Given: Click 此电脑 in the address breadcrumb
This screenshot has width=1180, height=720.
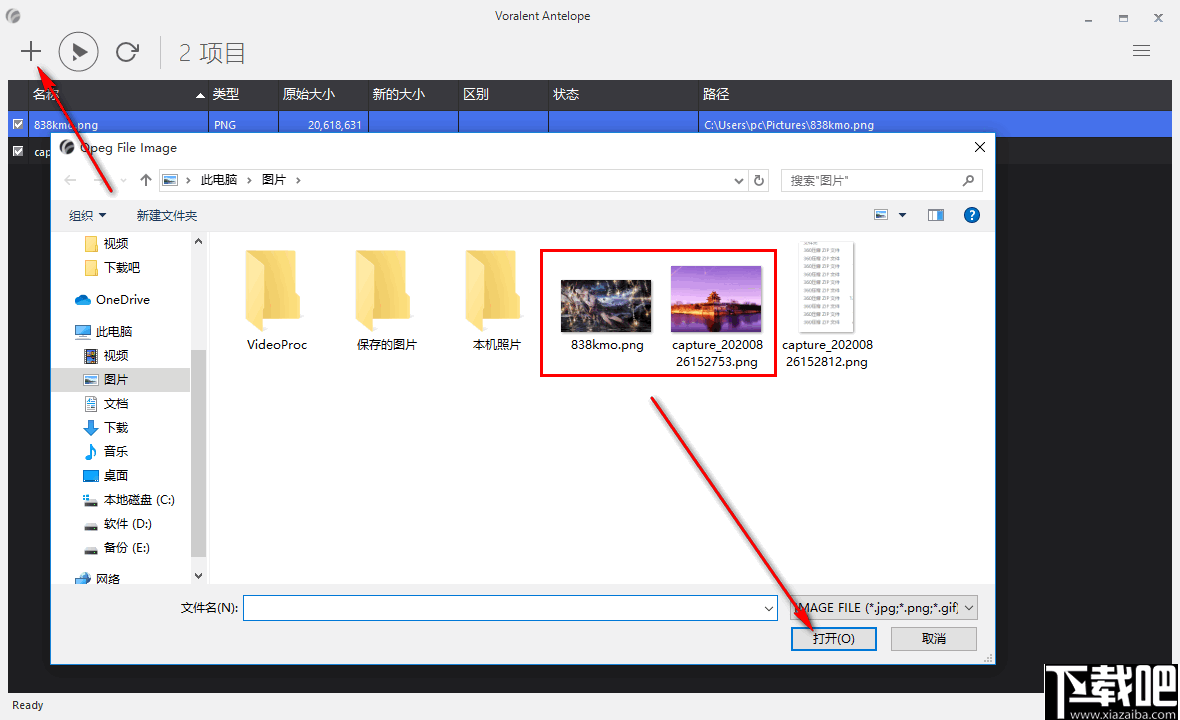Looking at the screenshot, I should coord(218,180).
